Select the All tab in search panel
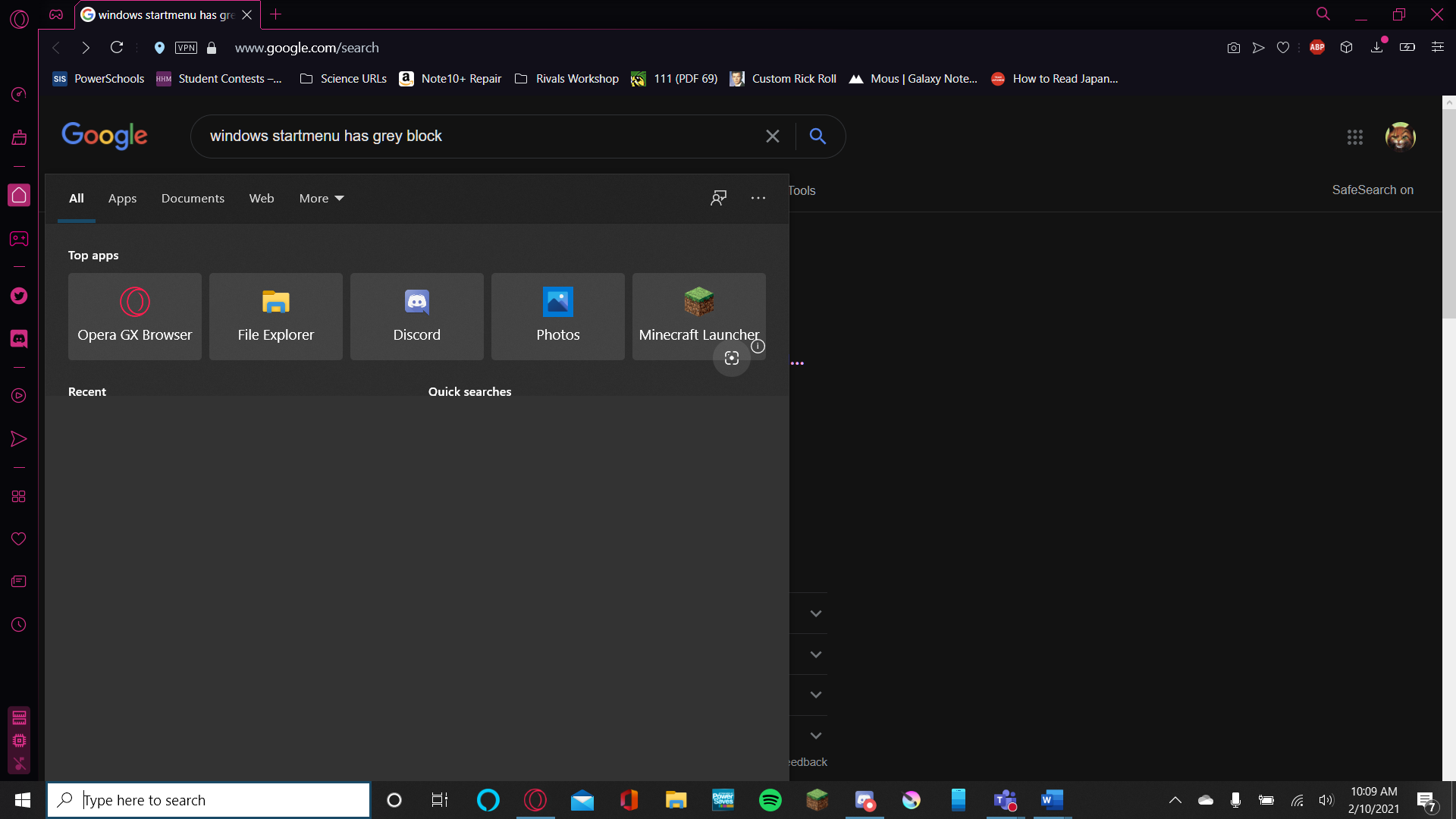1456x819 pixels. coord(77,199)
